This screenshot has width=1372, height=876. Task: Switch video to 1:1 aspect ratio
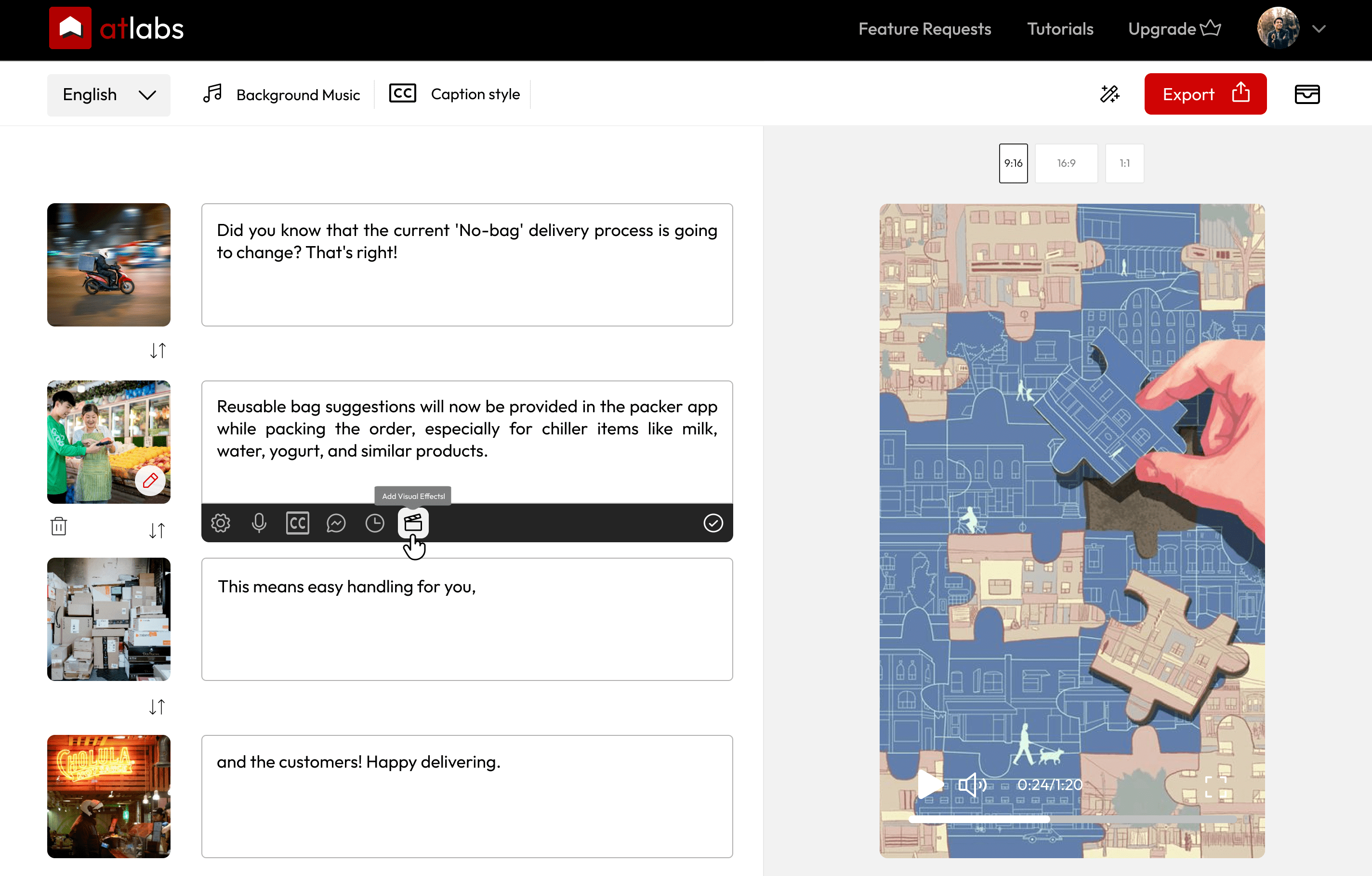point(1124,163)
